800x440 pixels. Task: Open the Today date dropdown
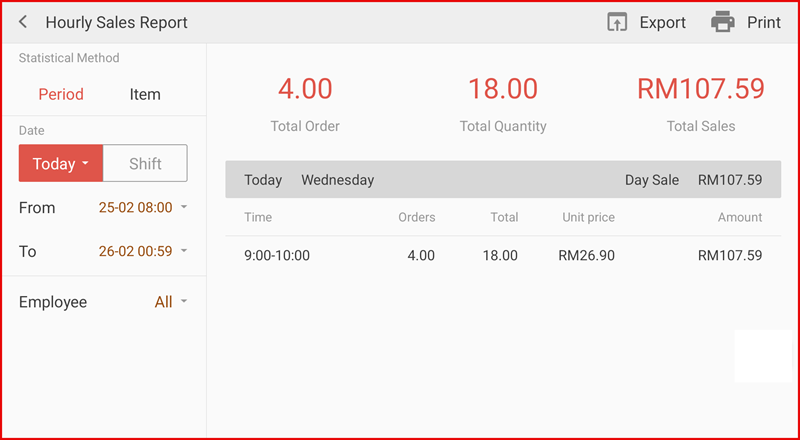click(60, 164)
